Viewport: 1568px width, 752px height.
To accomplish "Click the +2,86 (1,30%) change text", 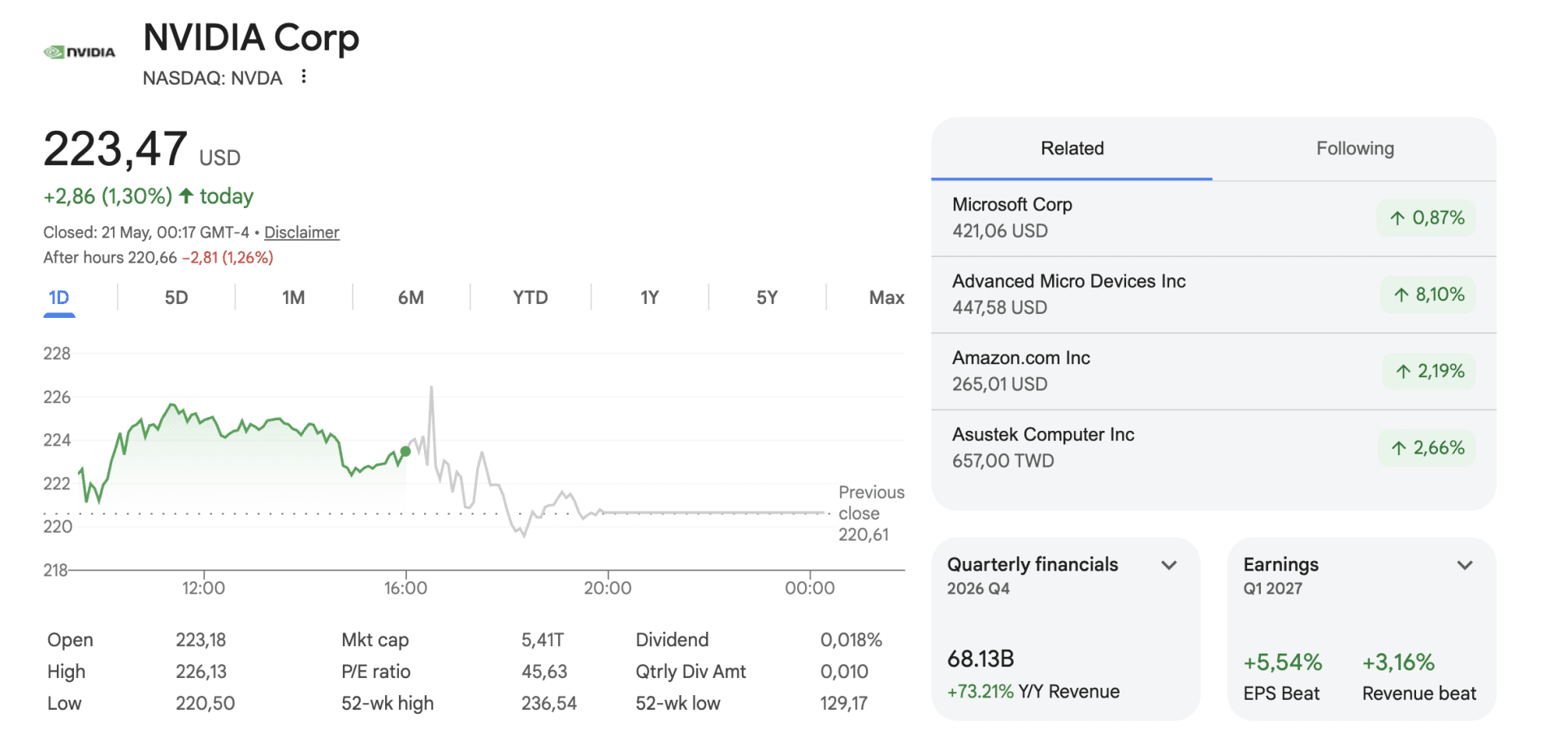I will point(108,197).
